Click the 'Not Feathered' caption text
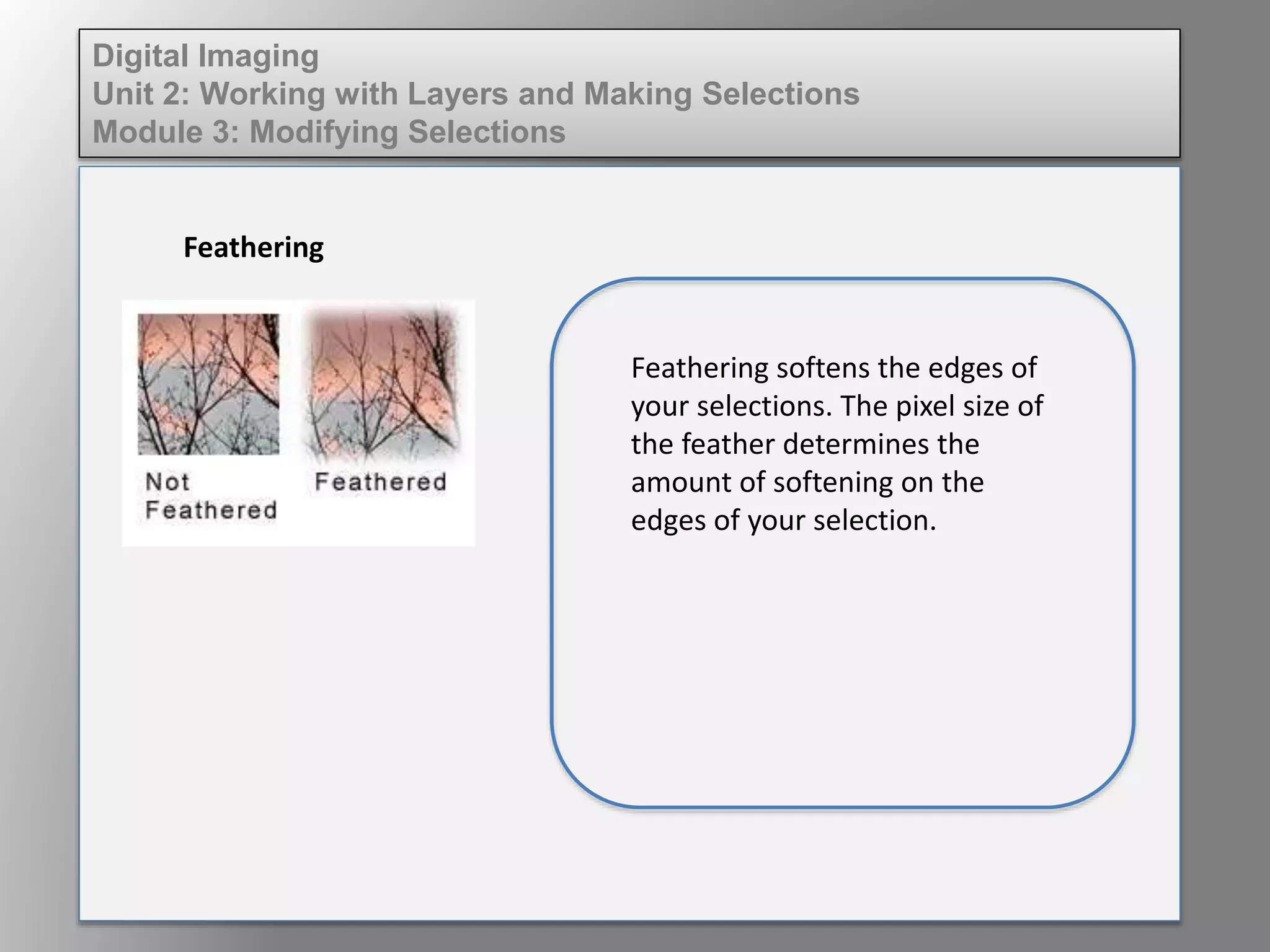Image resolution: width=1270 pixels, height=952 pixels. tap(210, 496)
